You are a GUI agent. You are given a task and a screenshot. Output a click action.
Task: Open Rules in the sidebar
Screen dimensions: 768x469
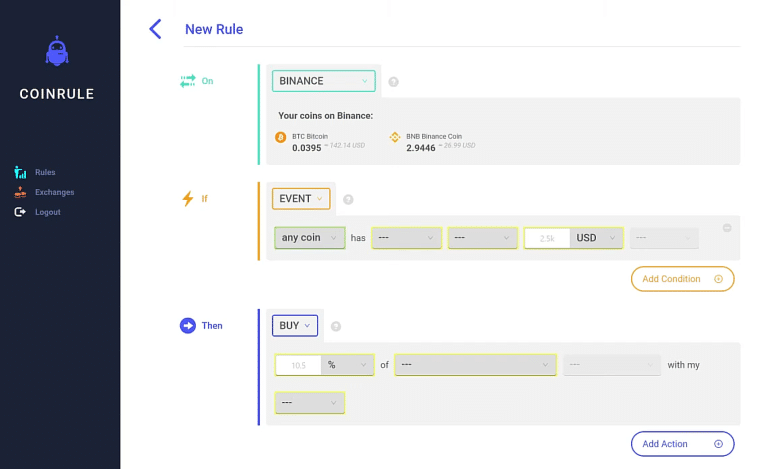(x=45, y=172)
